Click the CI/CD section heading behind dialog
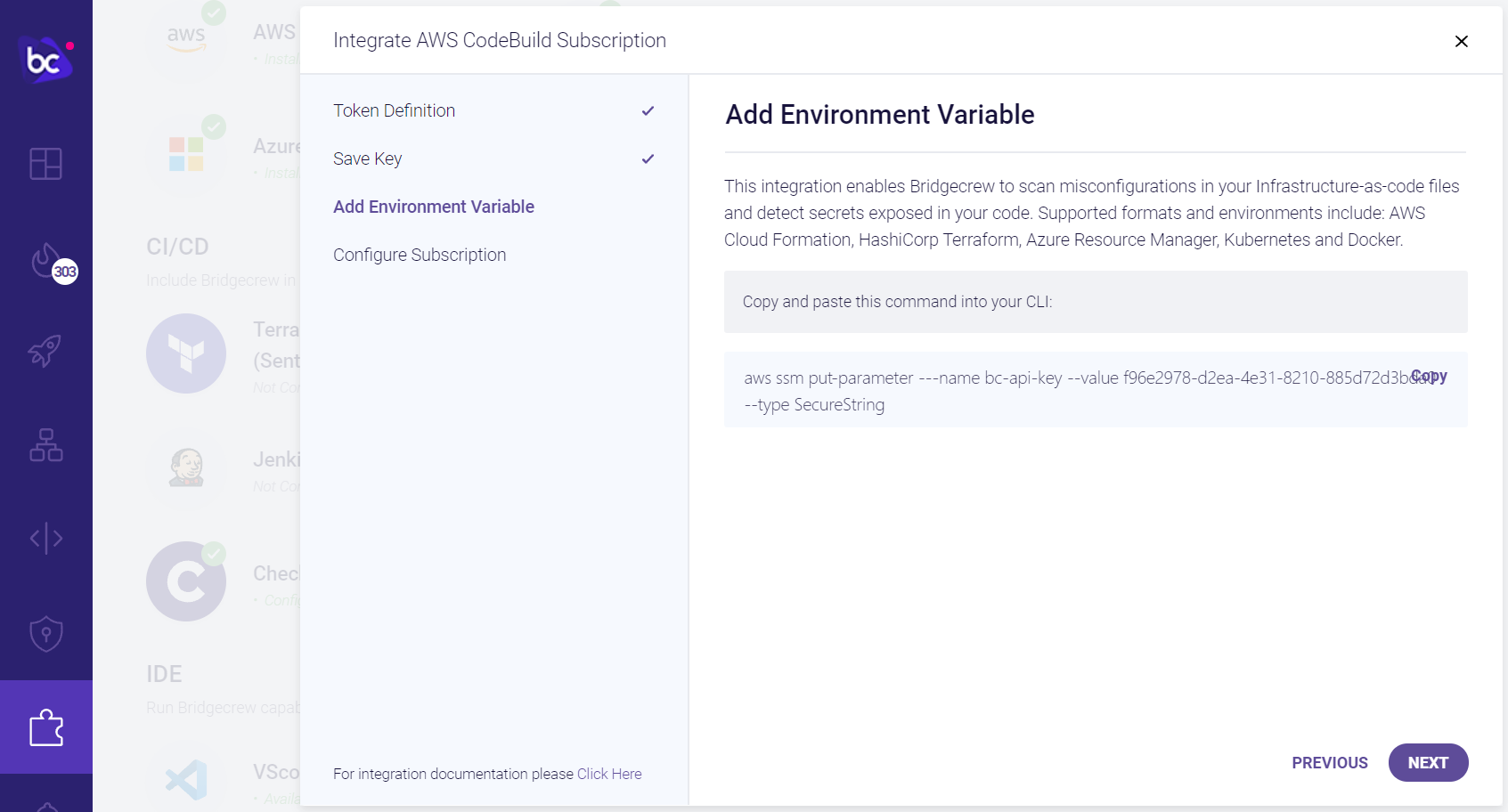1508x812 pixels. 177,247
